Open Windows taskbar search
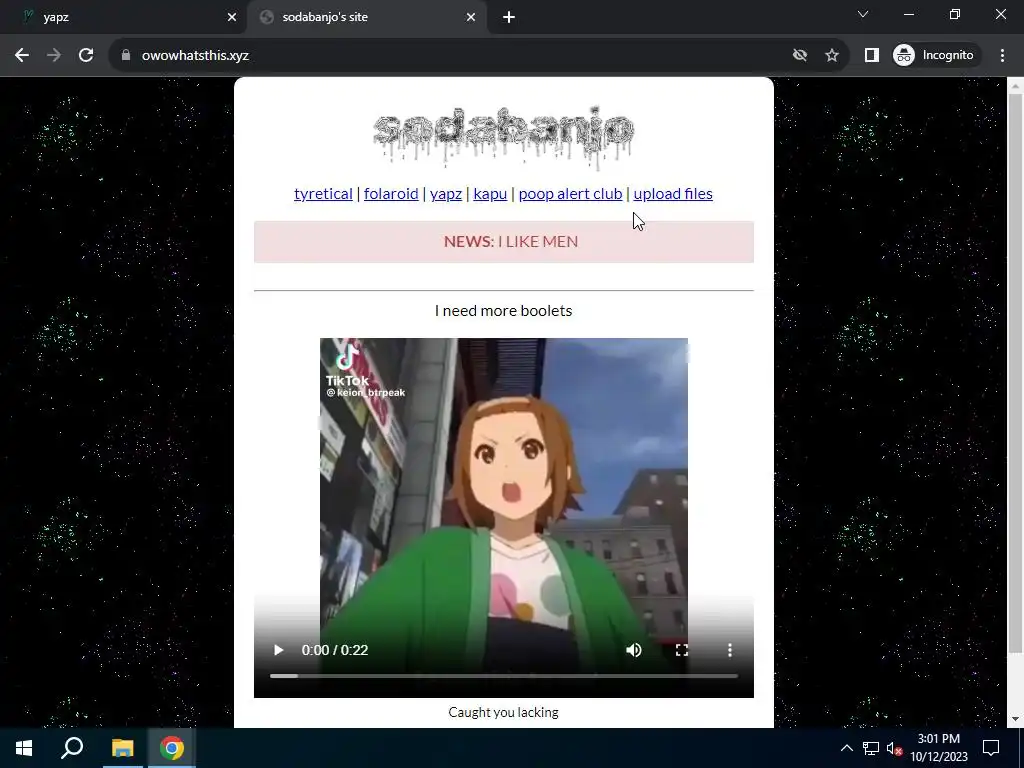Viewport: 1024px width, 768px height. tap(72, 748)
